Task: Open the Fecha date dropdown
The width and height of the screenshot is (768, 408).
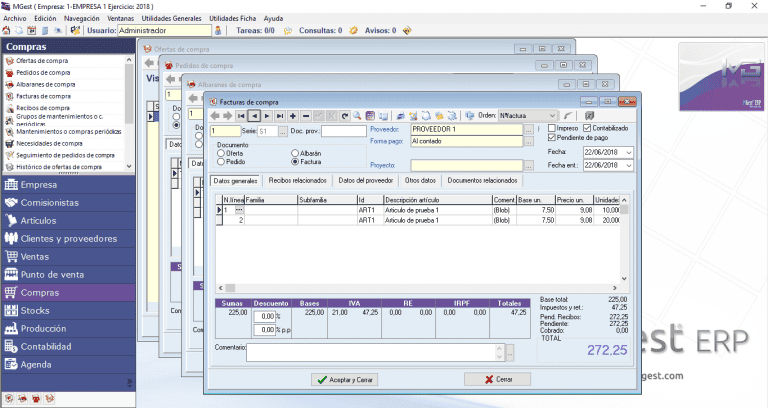Action: pos(629,152)
